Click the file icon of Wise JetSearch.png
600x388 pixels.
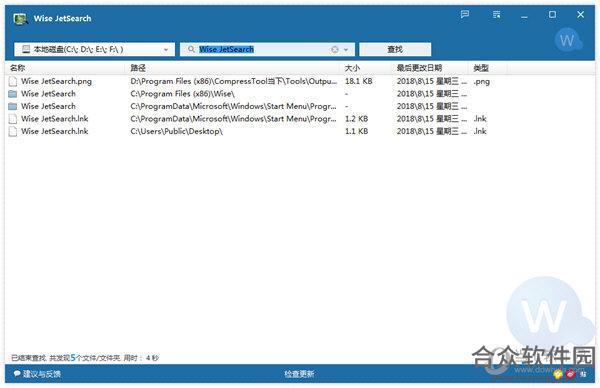coord(13,81)
